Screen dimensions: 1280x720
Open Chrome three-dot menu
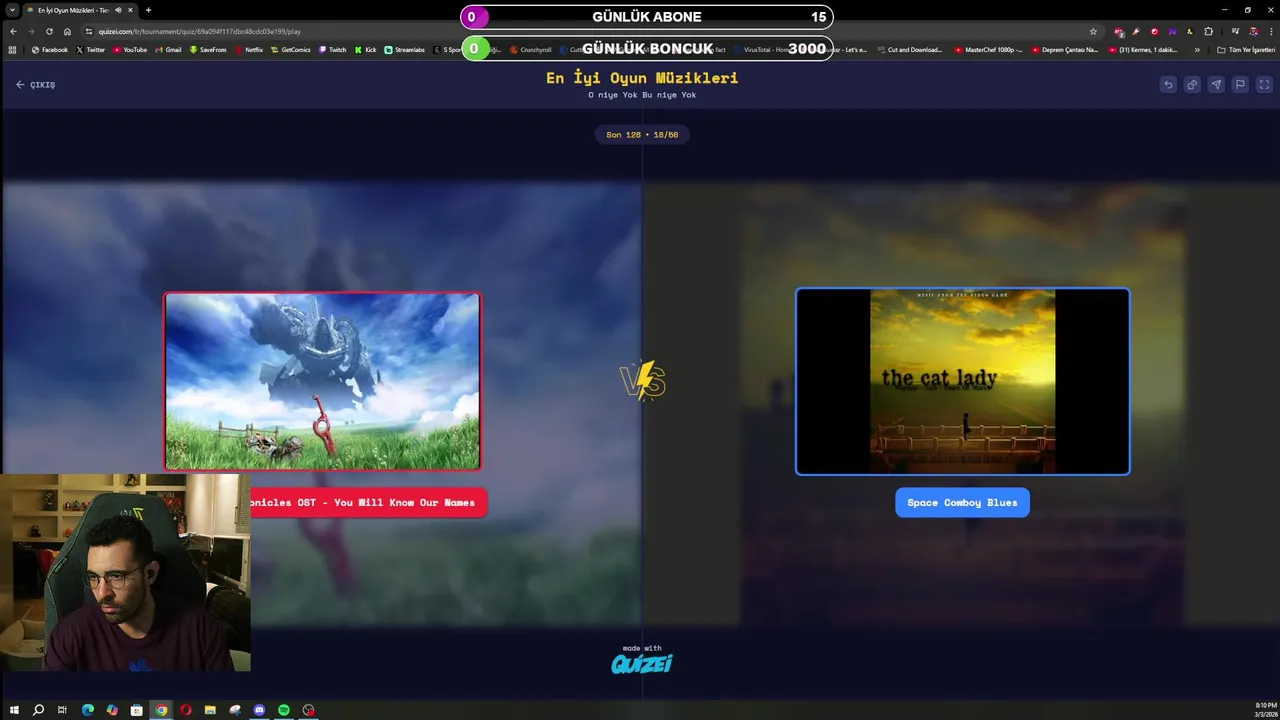(x=1271, y=31)
